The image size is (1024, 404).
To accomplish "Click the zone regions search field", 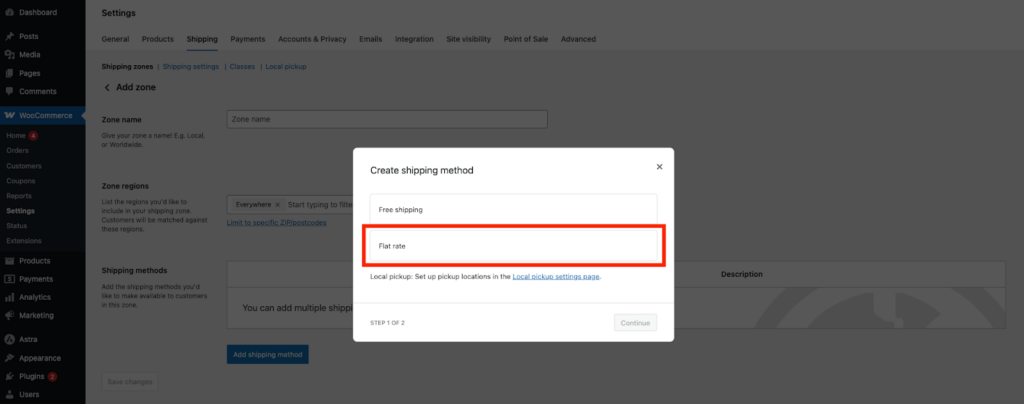I will tap(320, 205).
